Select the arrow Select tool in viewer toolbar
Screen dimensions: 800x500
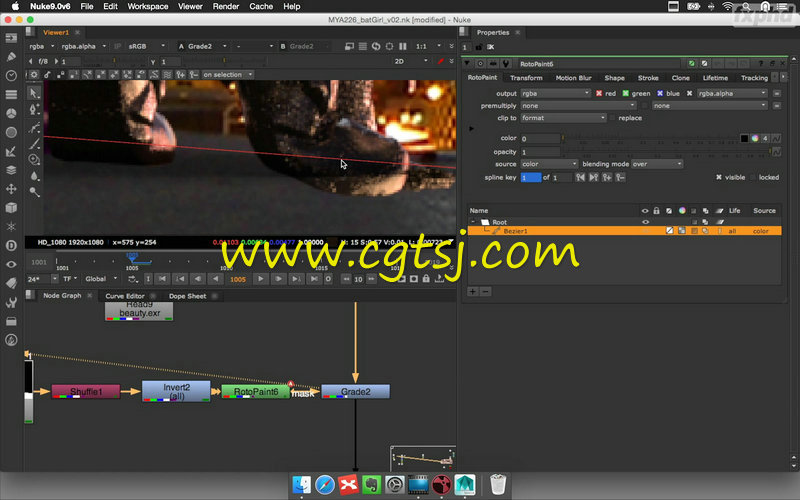coord(34,93)
